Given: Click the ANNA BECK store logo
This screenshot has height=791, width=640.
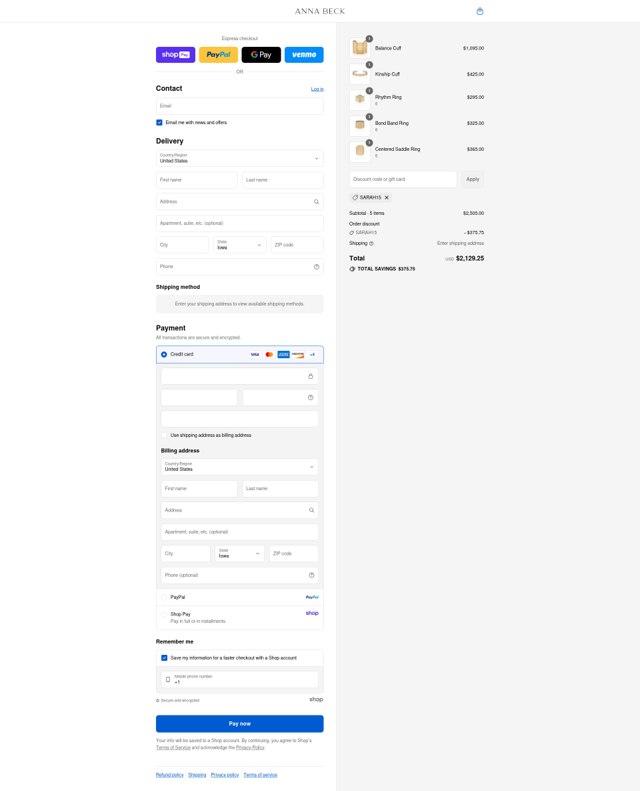Looking at the screenshot, I should point(320,11).
